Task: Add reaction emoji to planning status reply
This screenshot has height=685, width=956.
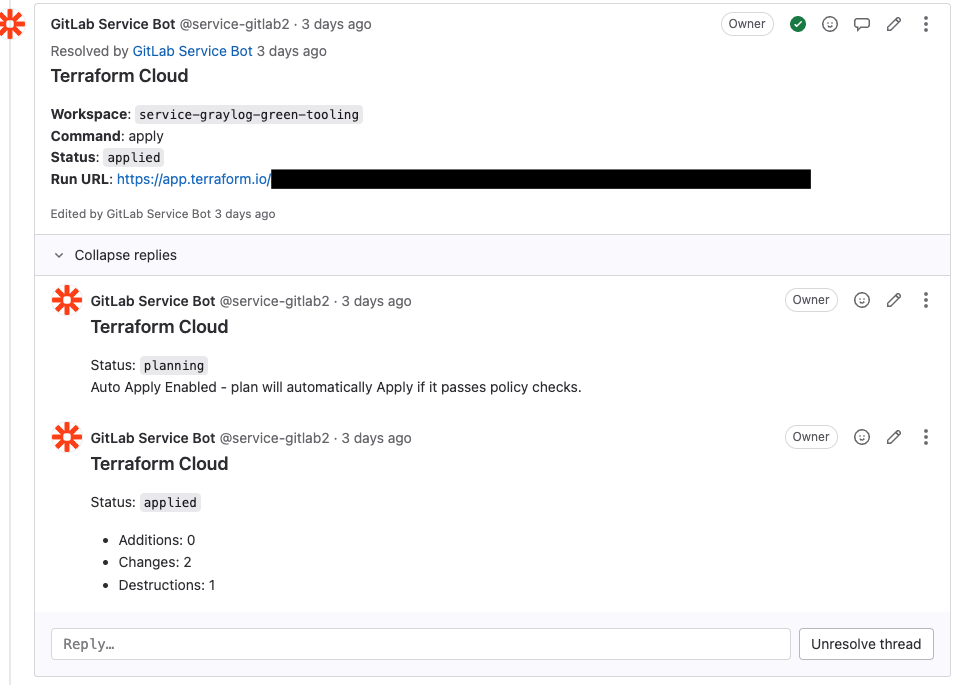Action: [861, 300]
